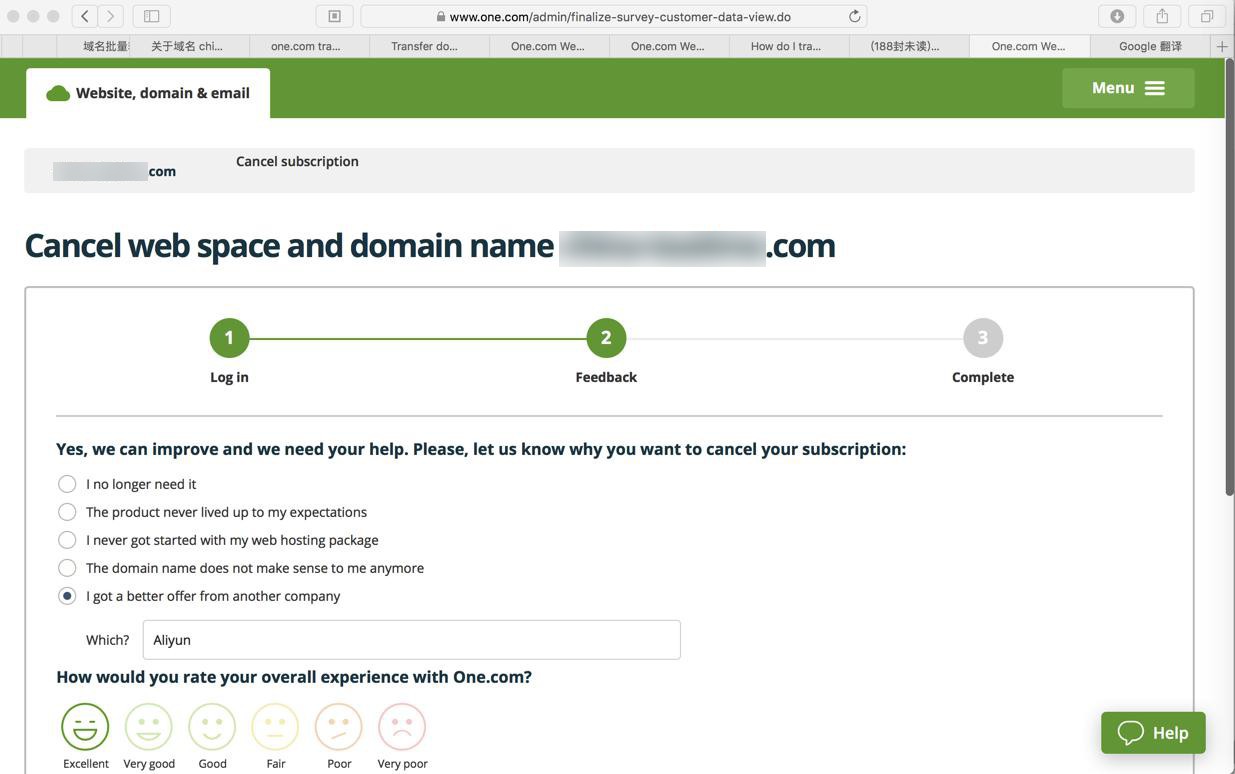Click step 3 Complete circle
This screenshot has height=774, width=1235.
[983, 338]
